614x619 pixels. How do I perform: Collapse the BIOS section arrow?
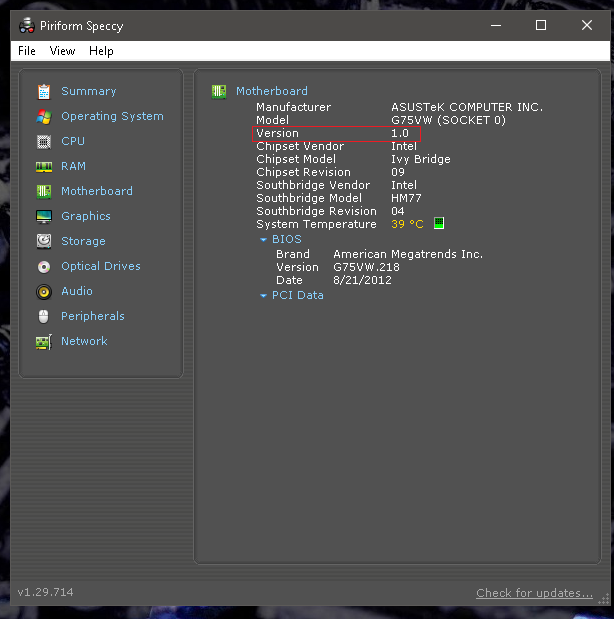point(263,240)
